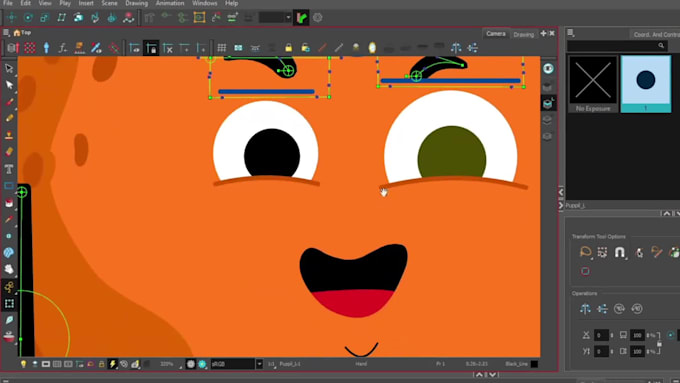680x383 pixels.
Task: Click Rotate 90 clockwise under Operations
Action: click(619, 308)
